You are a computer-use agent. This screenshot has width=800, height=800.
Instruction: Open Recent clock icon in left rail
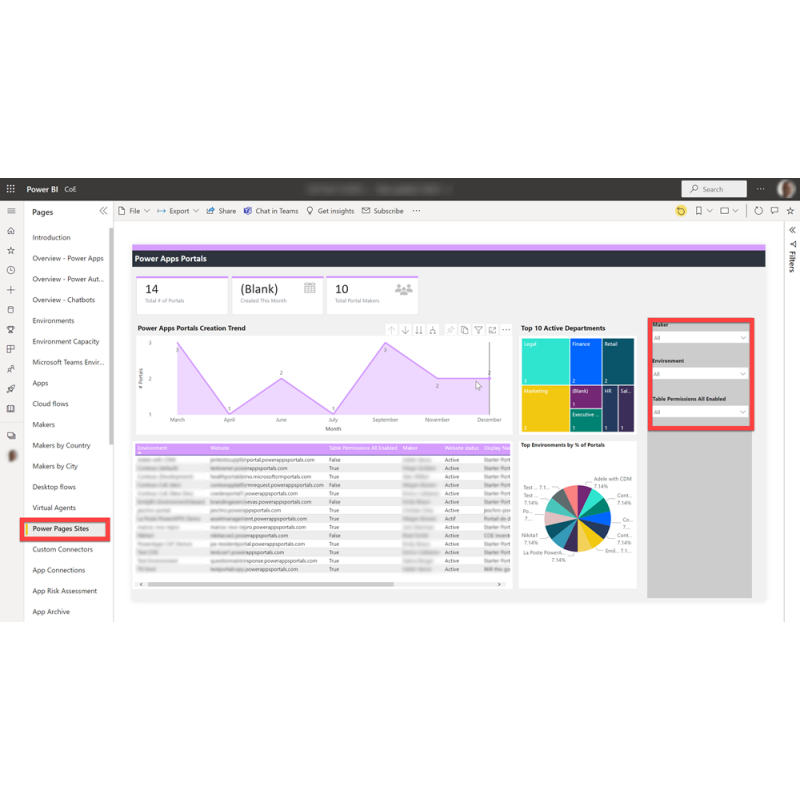click(x=11, y=270)
